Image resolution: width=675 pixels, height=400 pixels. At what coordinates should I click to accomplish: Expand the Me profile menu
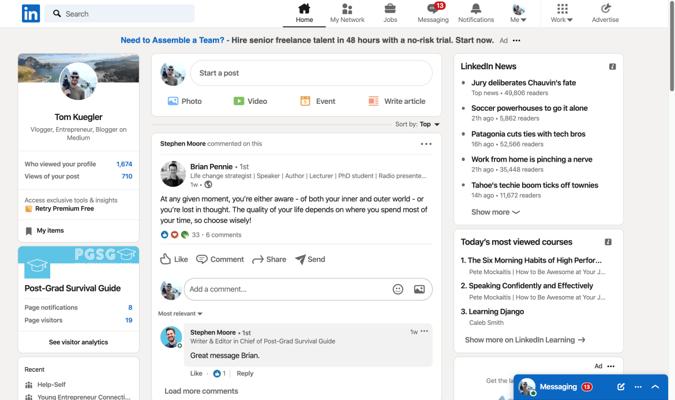[x=518, y=13]
